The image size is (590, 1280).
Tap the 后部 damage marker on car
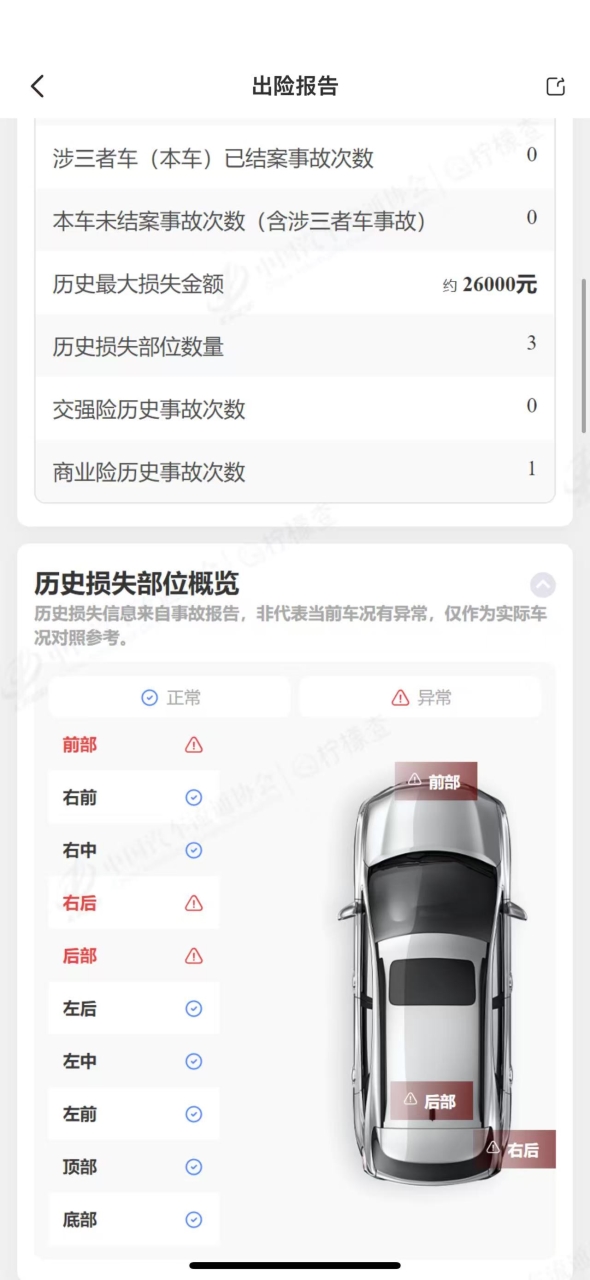tap(431, 1100)
